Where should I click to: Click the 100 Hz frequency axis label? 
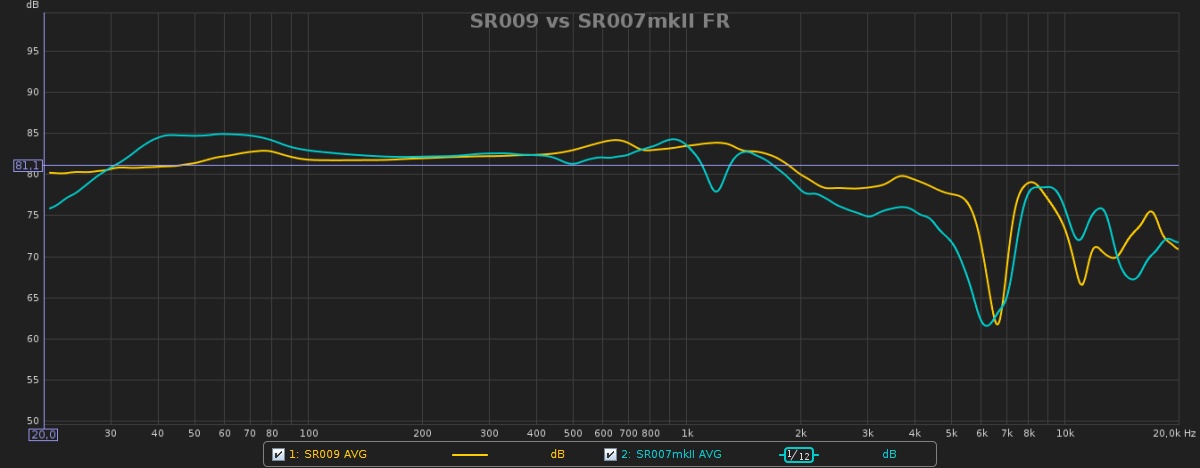(309, 434)
